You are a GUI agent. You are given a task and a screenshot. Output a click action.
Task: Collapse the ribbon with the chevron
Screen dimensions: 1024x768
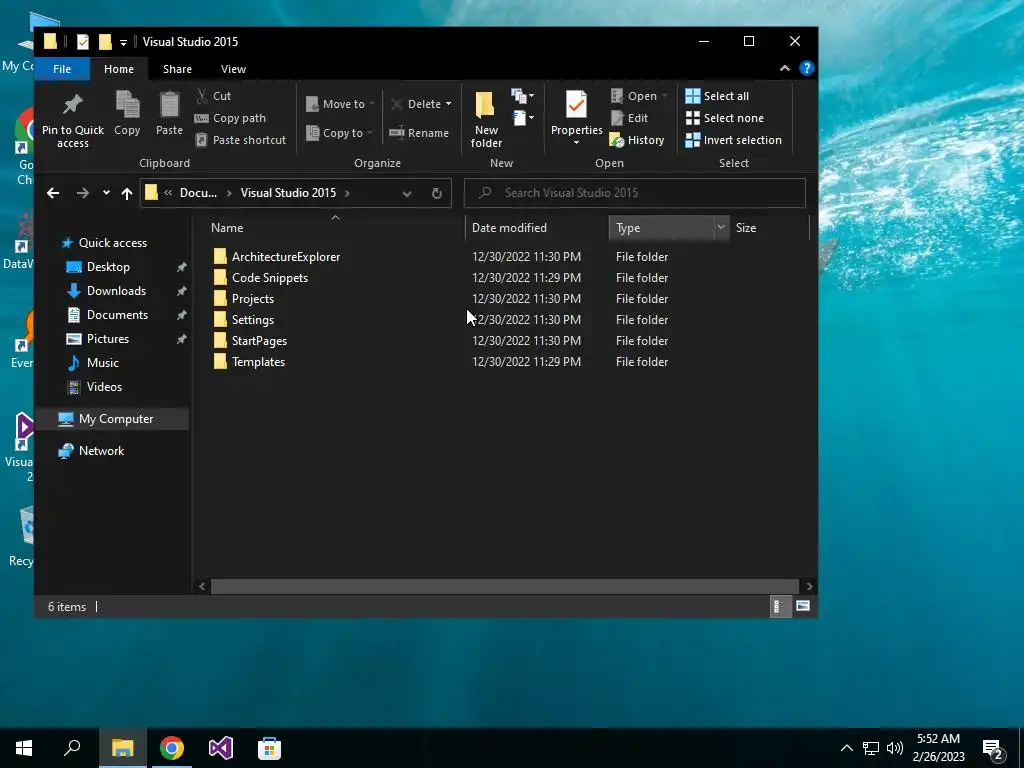pos(785,68)
